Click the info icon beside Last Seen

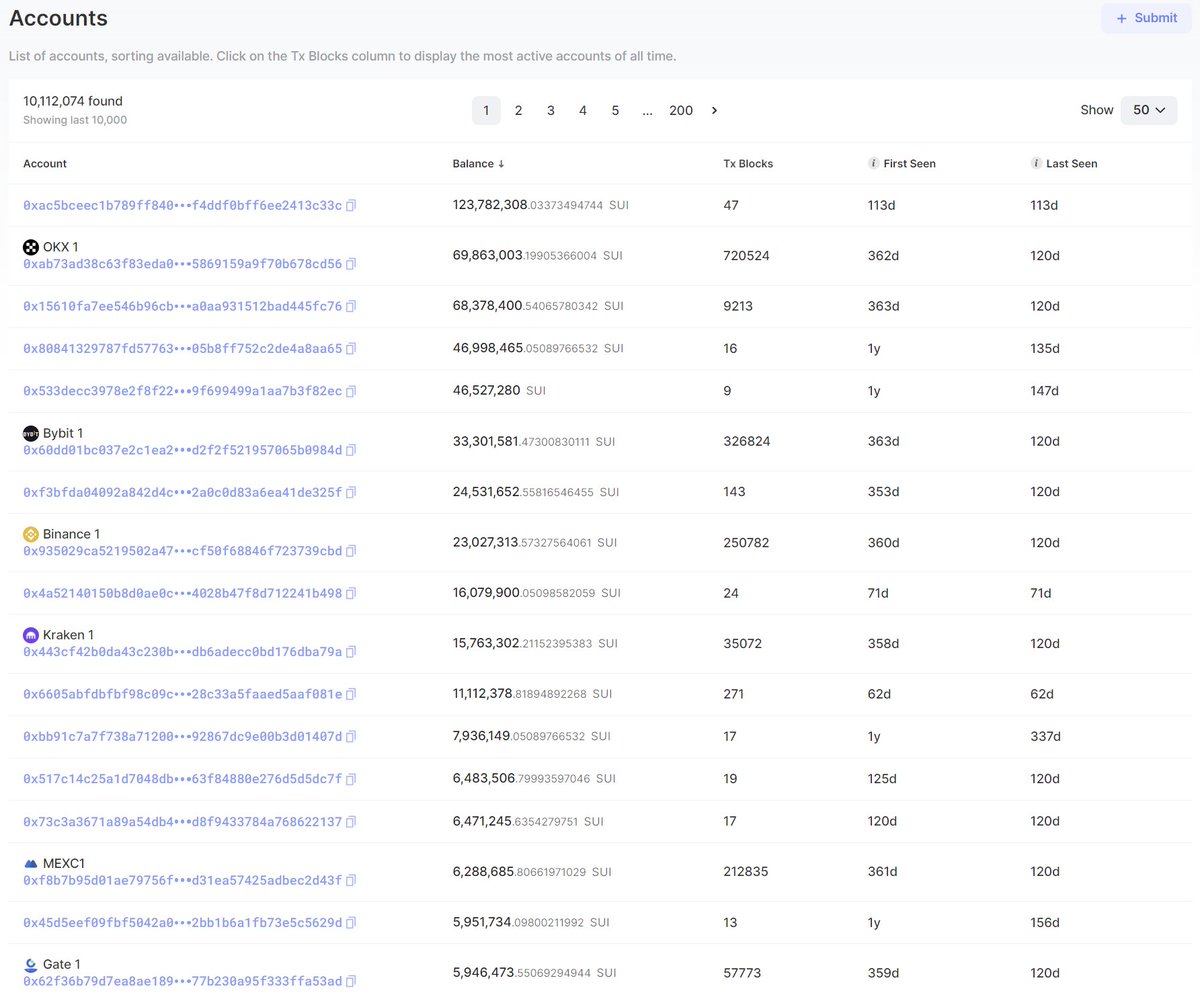point(1036,164)
